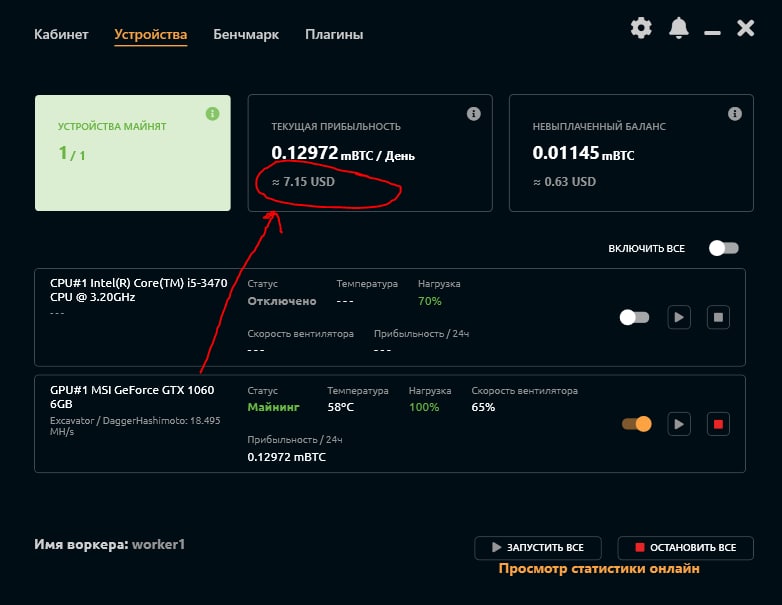782x605 pixels.
Task: Select the Устройства tab
Action: point(151,34)
